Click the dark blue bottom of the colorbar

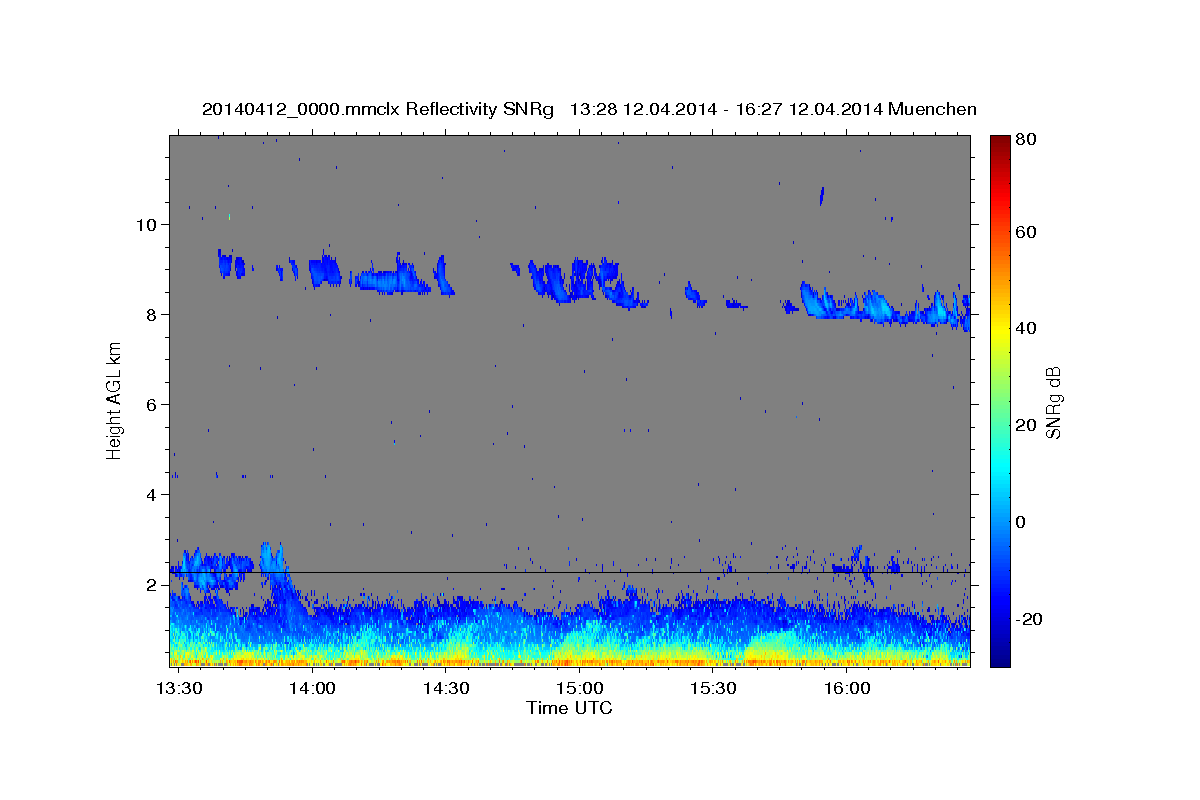999,655
